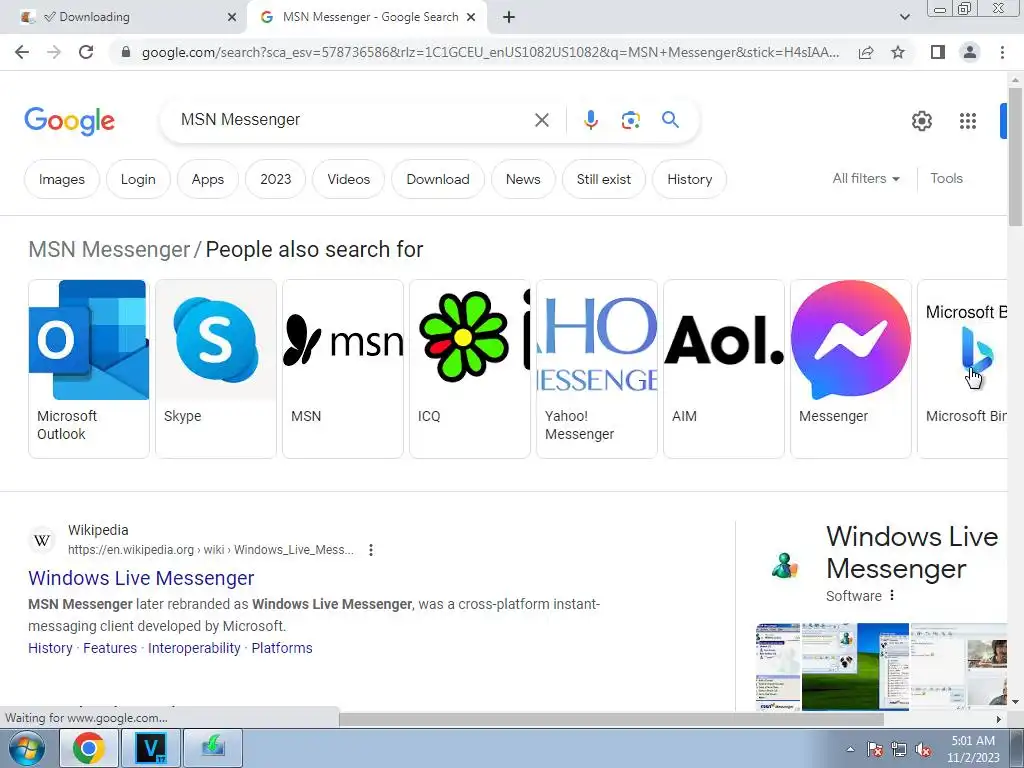Click the MSN Messenger breadcrumb heading
The image size is (1024, 768).
(109, 249)
